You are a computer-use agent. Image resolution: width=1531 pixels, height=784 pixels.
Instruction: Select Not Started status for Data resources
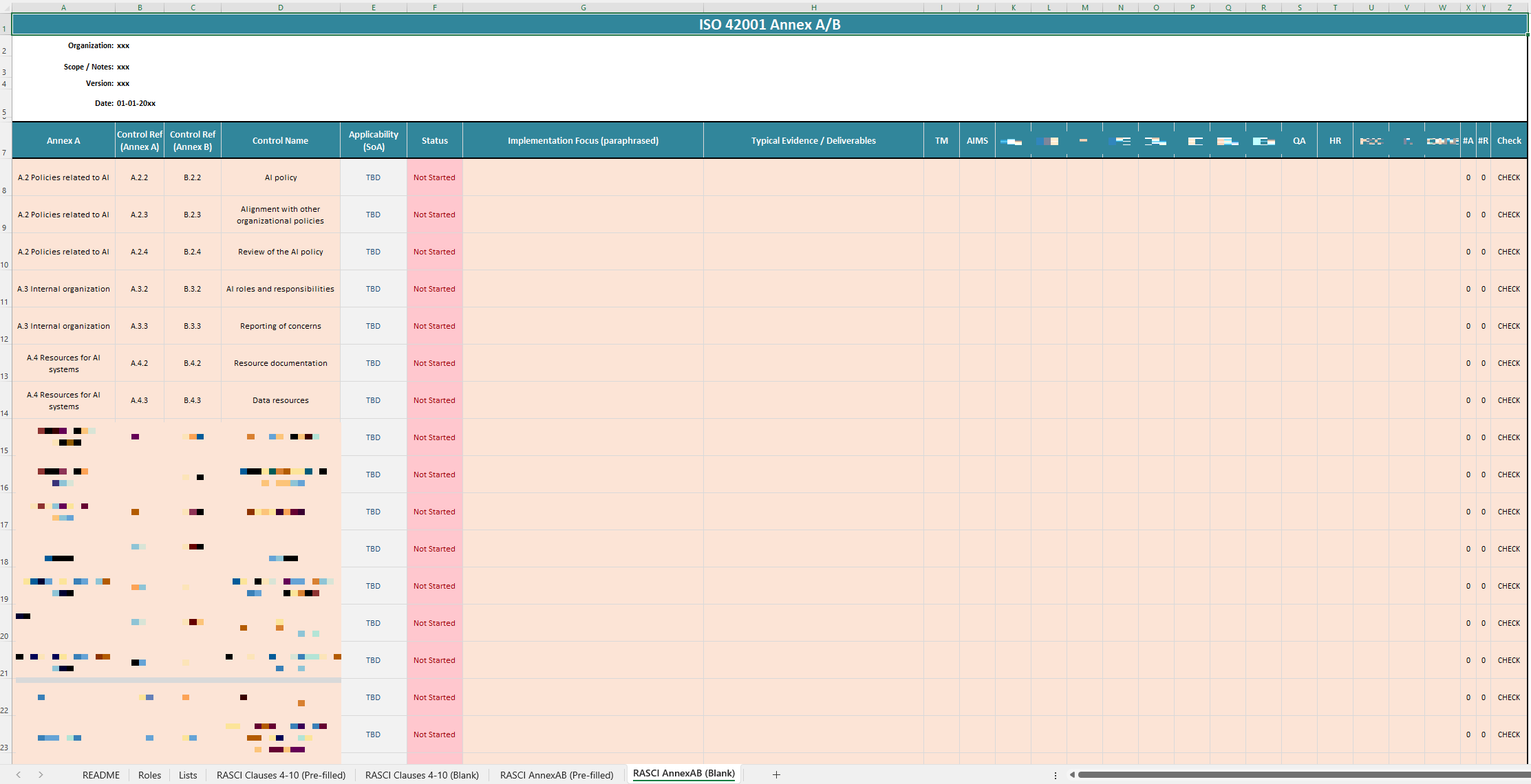(x=434, y=400)
